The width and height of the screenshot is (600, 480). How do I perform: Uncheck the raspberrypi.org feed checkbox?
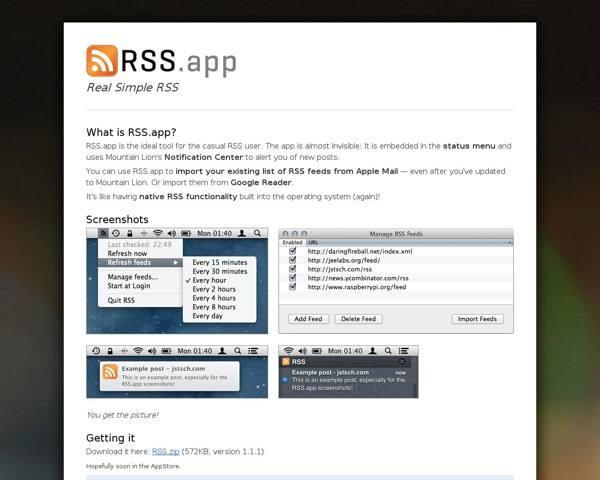click(x=292, y=287)
